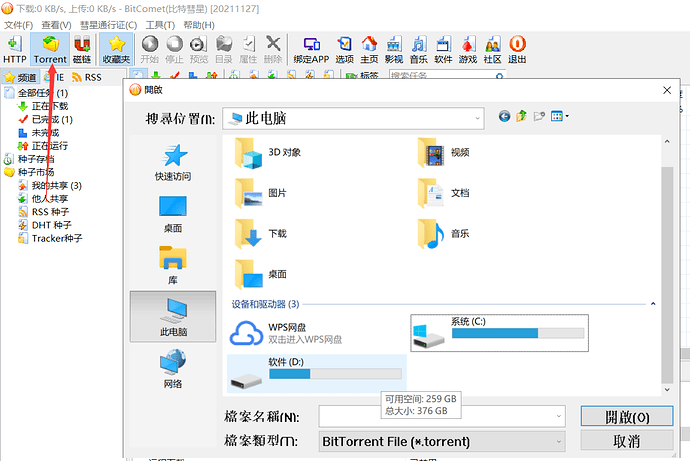Switch to the IE tab

pos(54,77)
